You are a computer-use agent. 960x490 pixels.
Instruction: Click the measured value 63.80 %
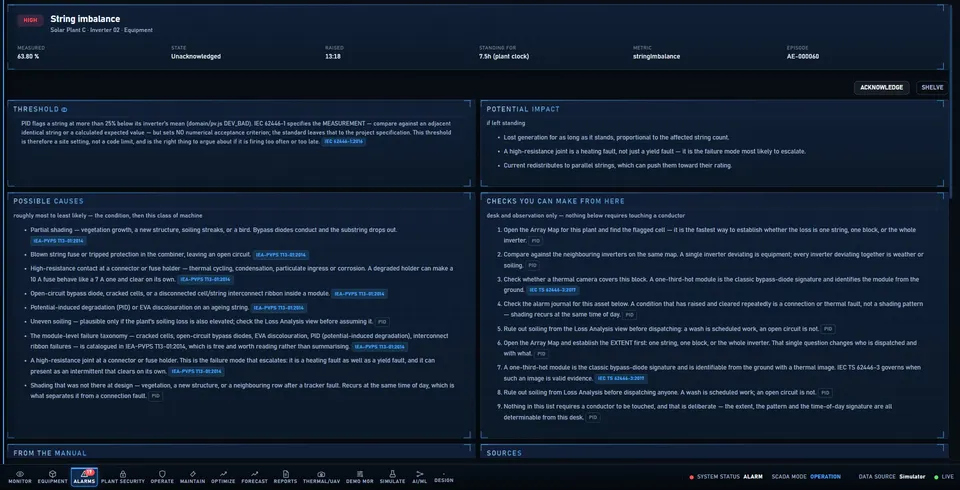(x=28, y=56)
